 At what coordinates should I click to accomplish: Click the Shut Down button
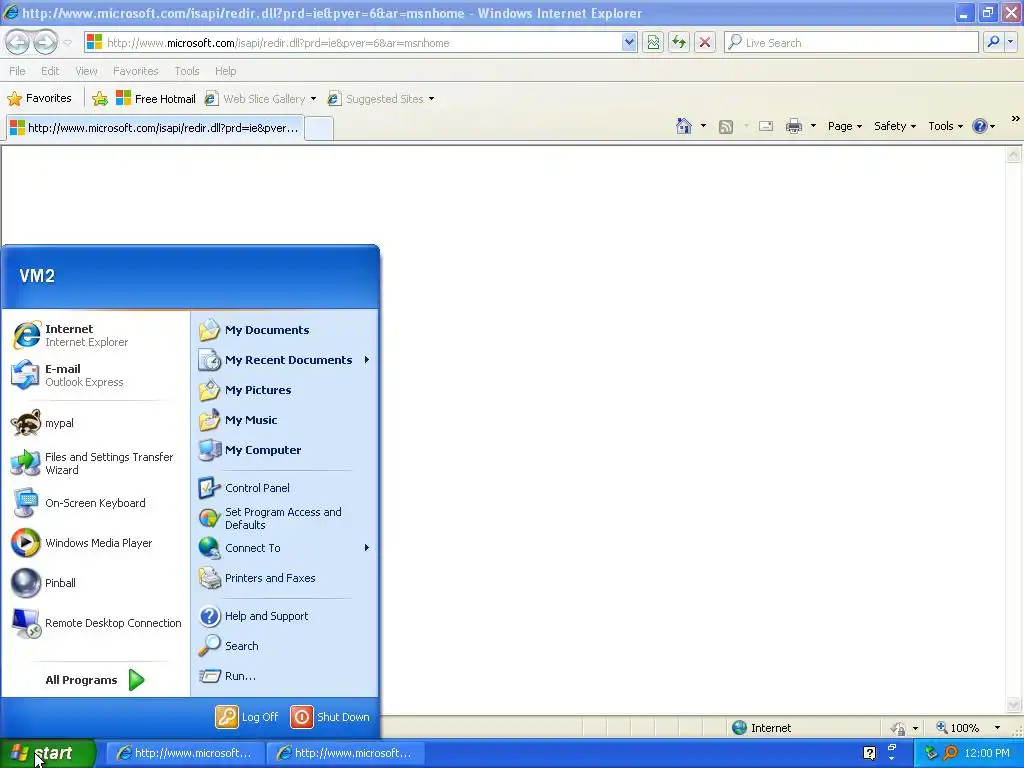click(330, 716)
